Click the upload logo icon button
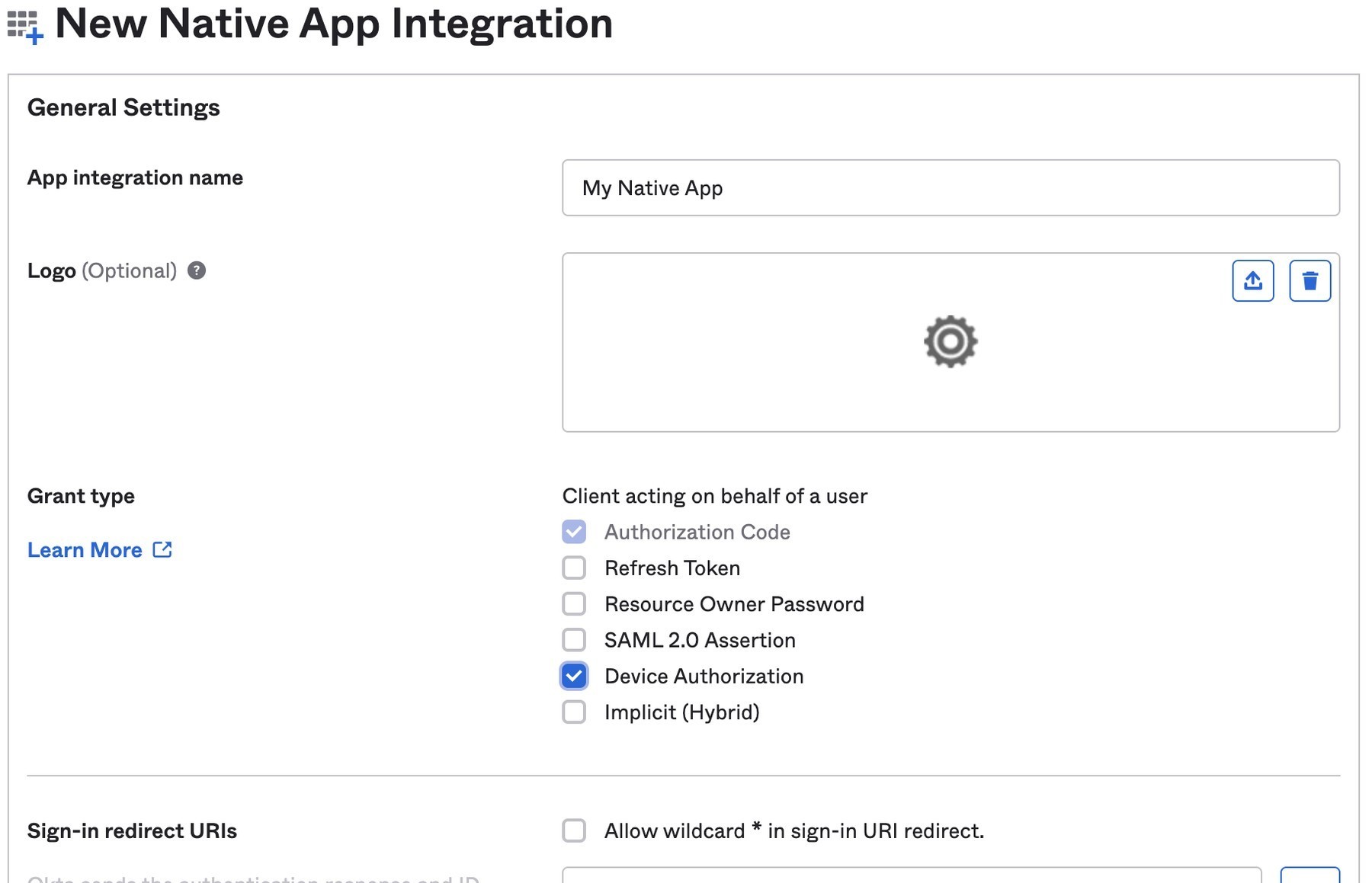 (1252, 281)
